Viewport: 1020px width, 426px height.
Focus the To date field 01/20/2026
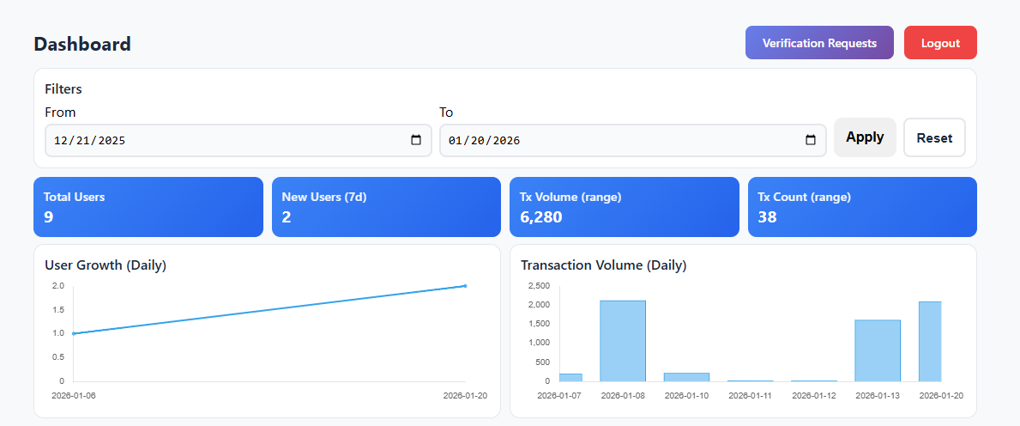[633, 140]
